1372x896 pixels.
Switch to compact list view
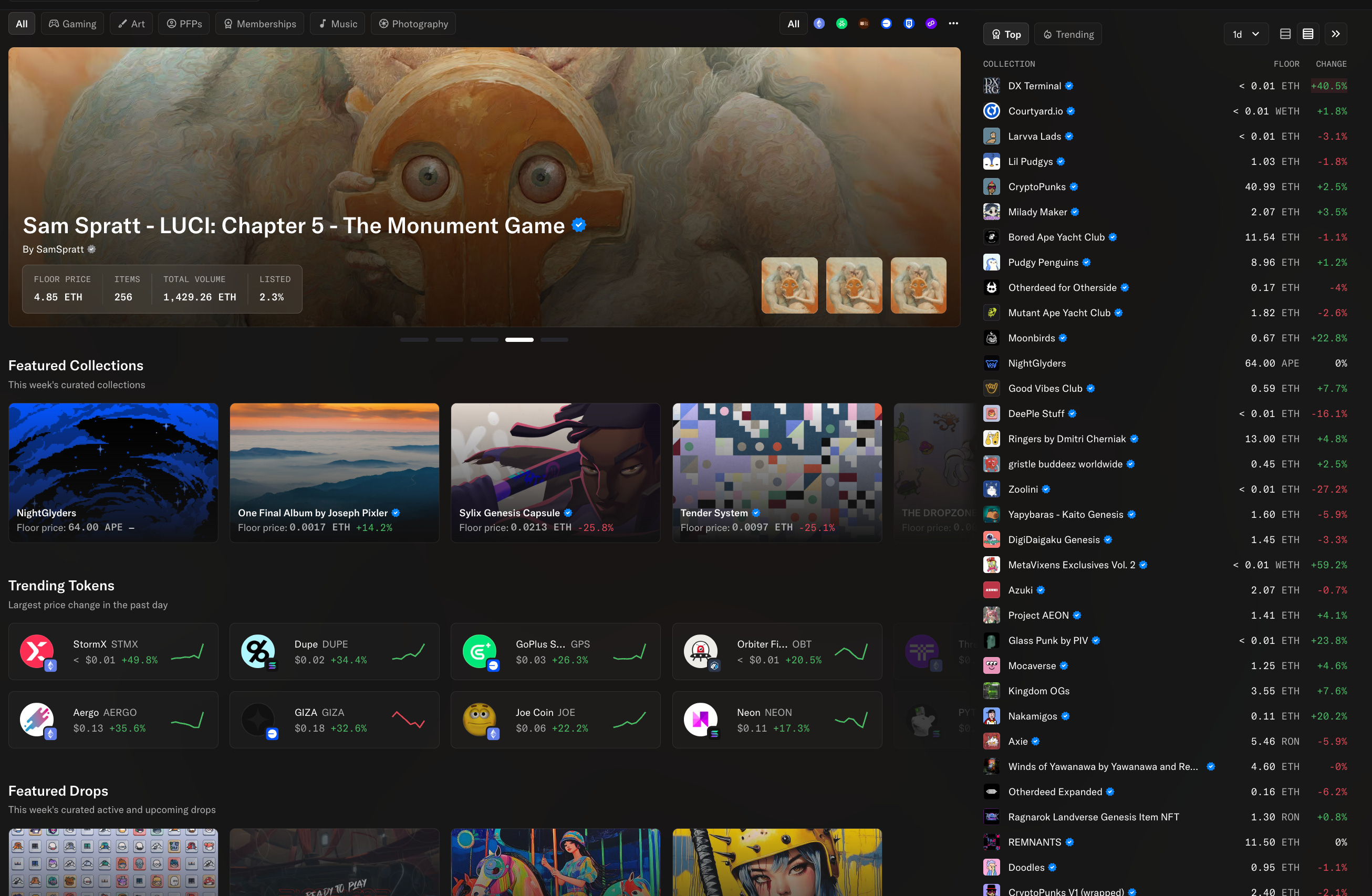[1308, 34]
